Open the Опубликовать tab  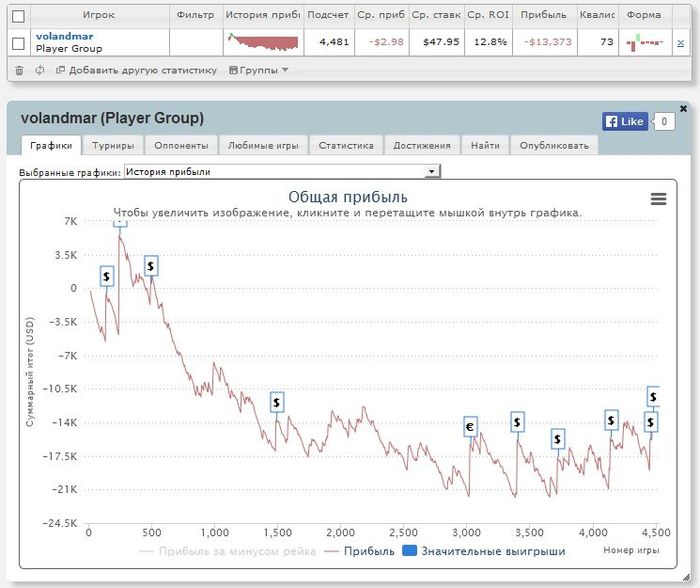point(554,146)
